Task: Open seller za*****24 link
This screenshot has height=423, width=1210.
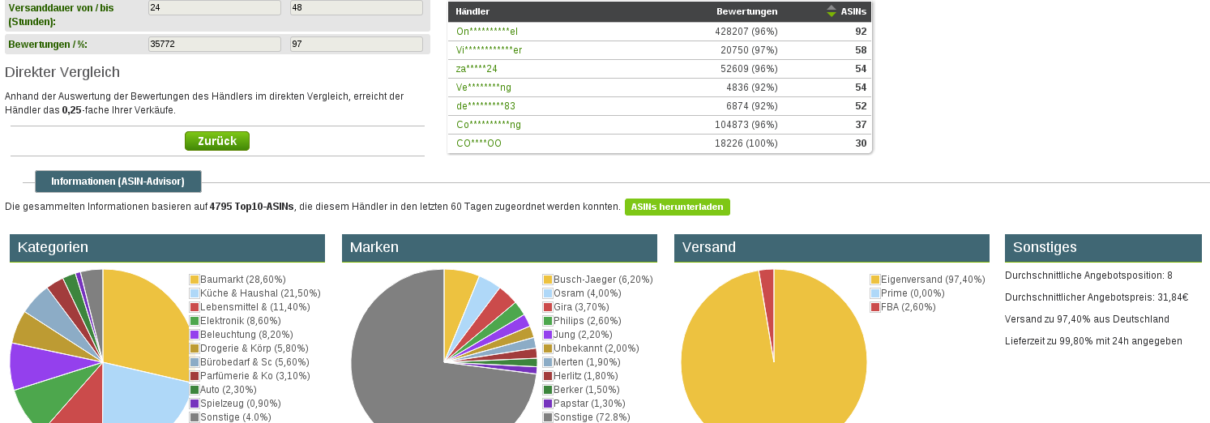Action: [477, 68]
